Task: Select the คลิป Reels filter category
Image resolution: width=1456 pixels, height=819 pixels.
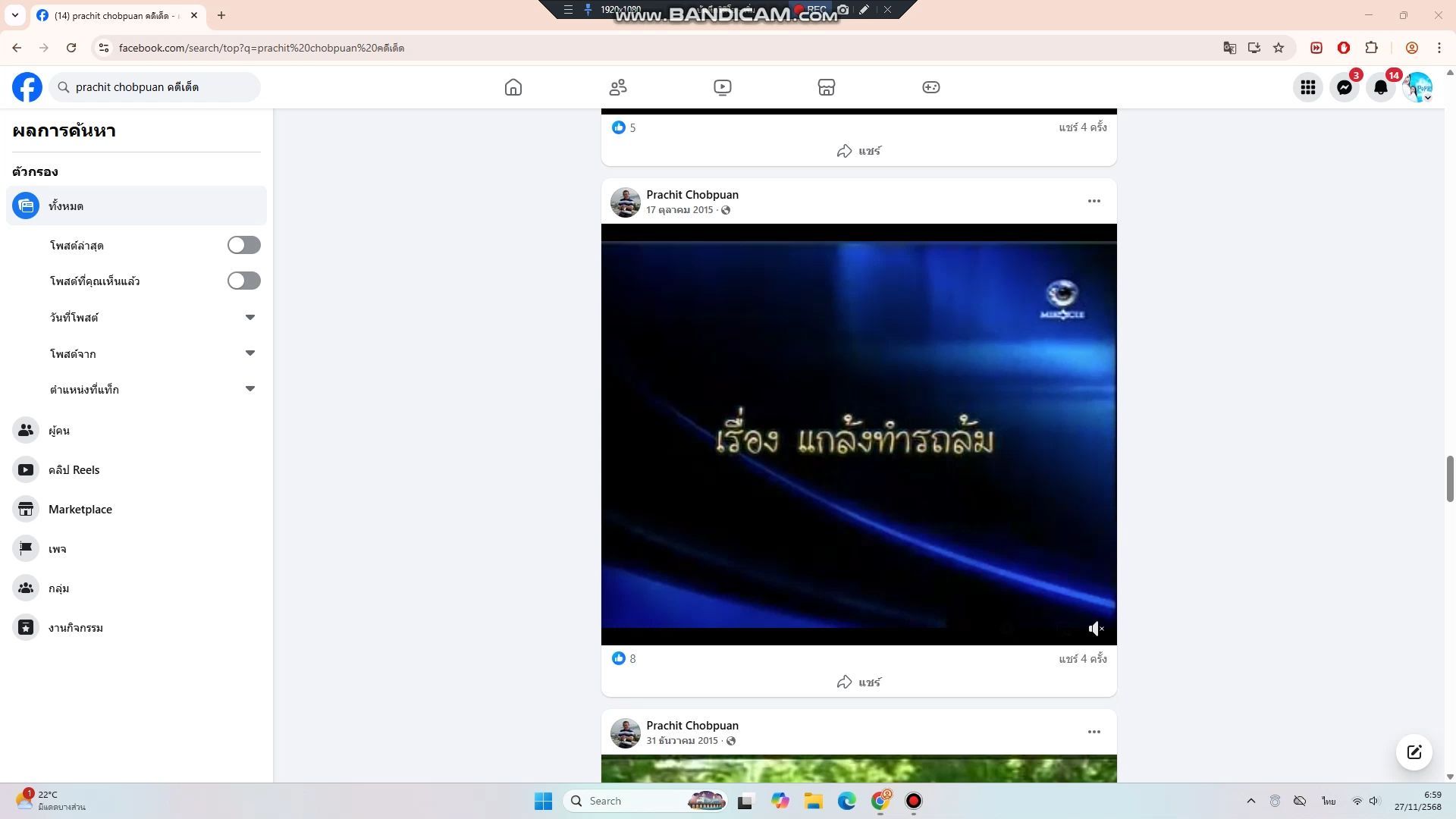Action: point(74,470)
